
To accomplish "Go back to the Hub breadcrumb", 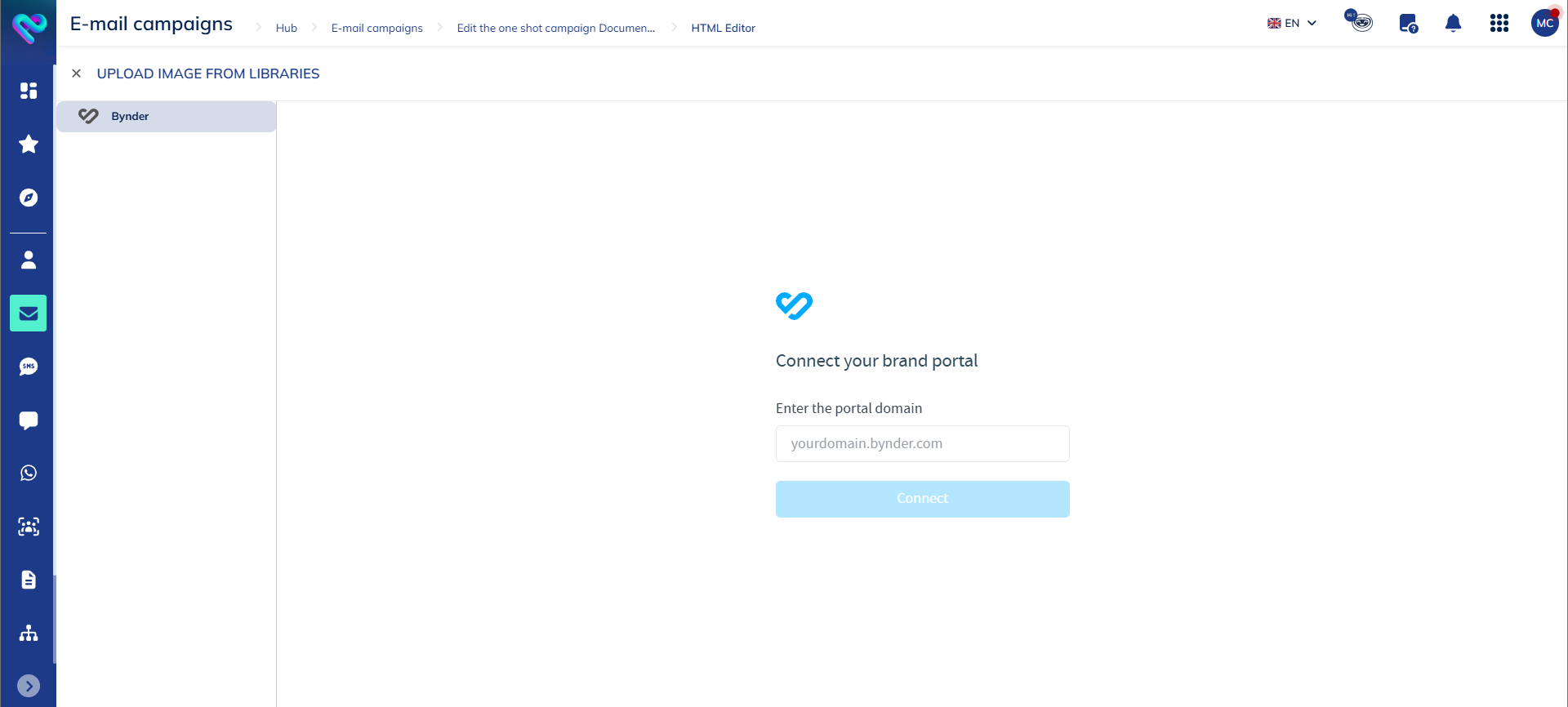I will [287, 27].
